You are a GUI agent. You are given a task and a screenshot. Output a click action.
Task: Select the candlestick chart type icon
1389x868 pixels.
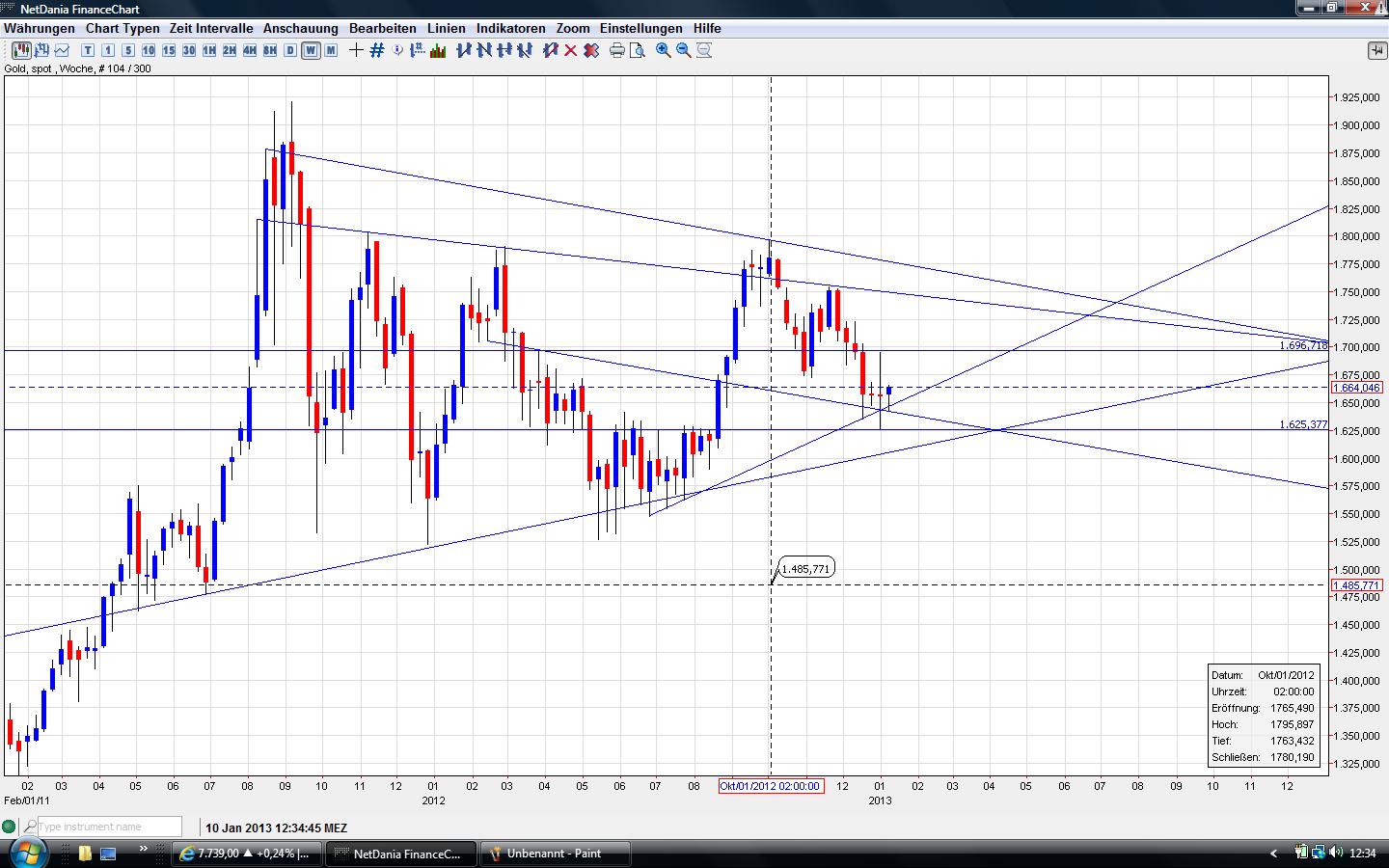point(21,50)
